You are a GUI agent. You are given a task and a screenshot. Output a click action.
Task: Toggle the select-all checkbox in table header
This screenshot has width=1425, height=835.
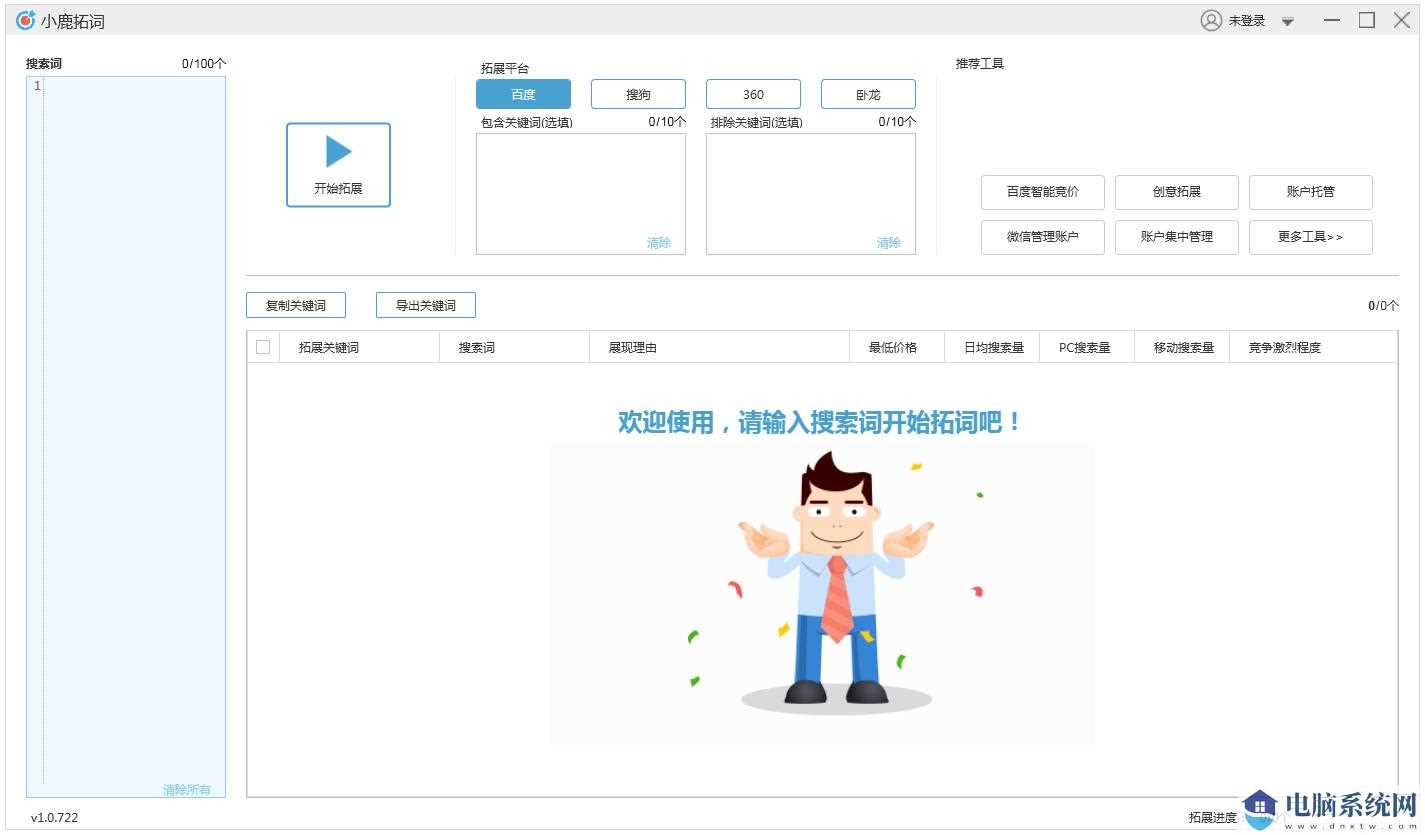click(263, 347)
